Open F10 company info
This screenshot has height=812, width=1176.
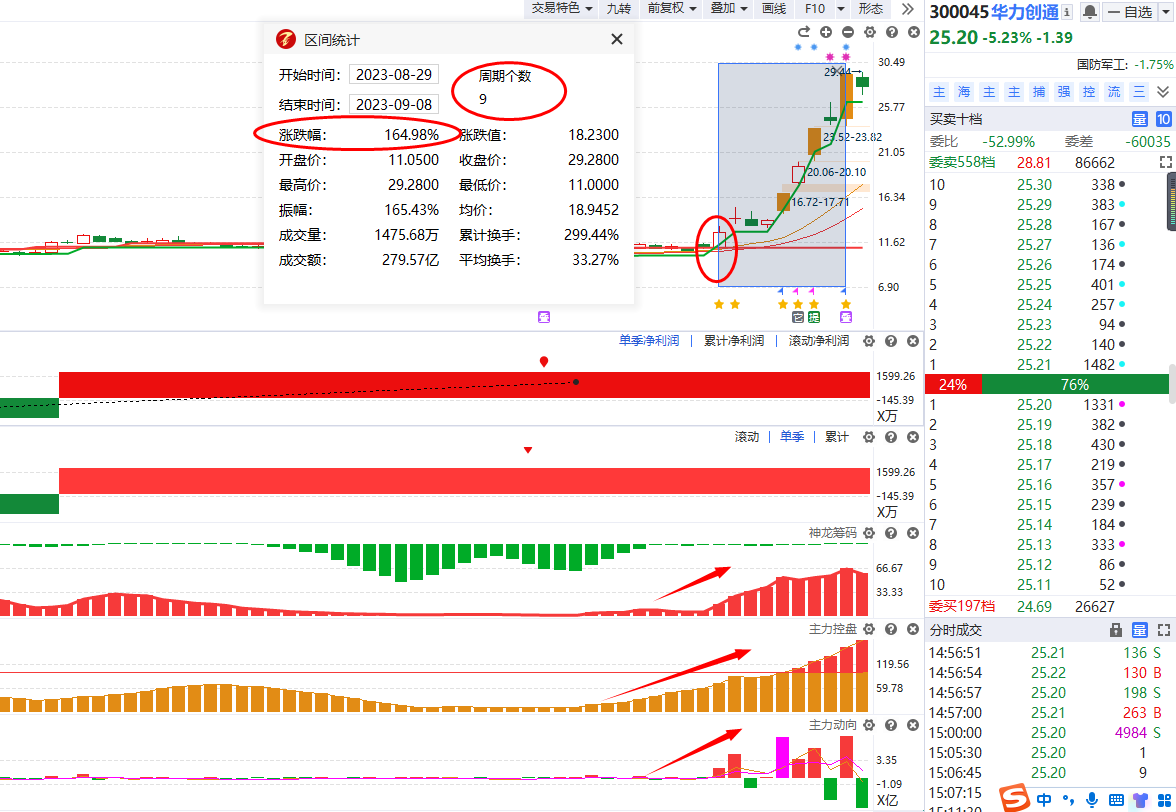(x=814, y=8)
